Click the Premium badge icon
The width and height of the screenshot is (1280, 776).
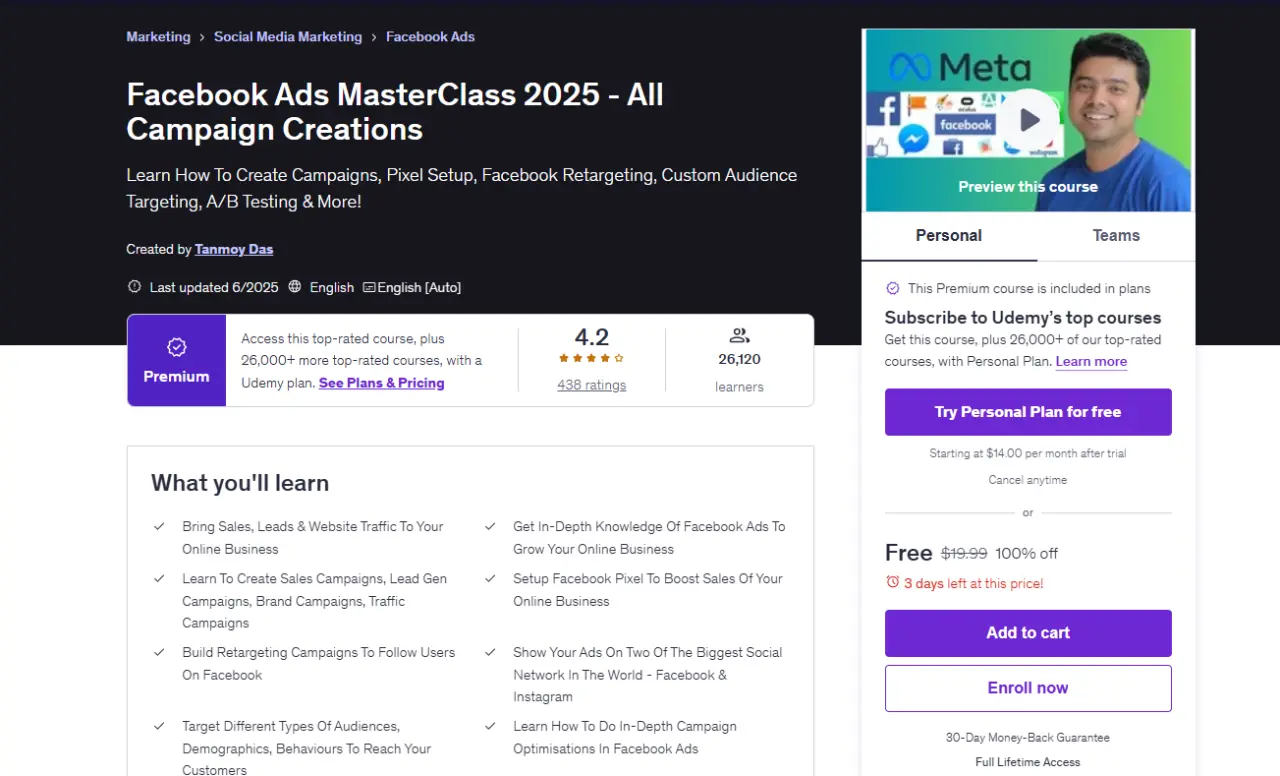(x=177, y=347)
